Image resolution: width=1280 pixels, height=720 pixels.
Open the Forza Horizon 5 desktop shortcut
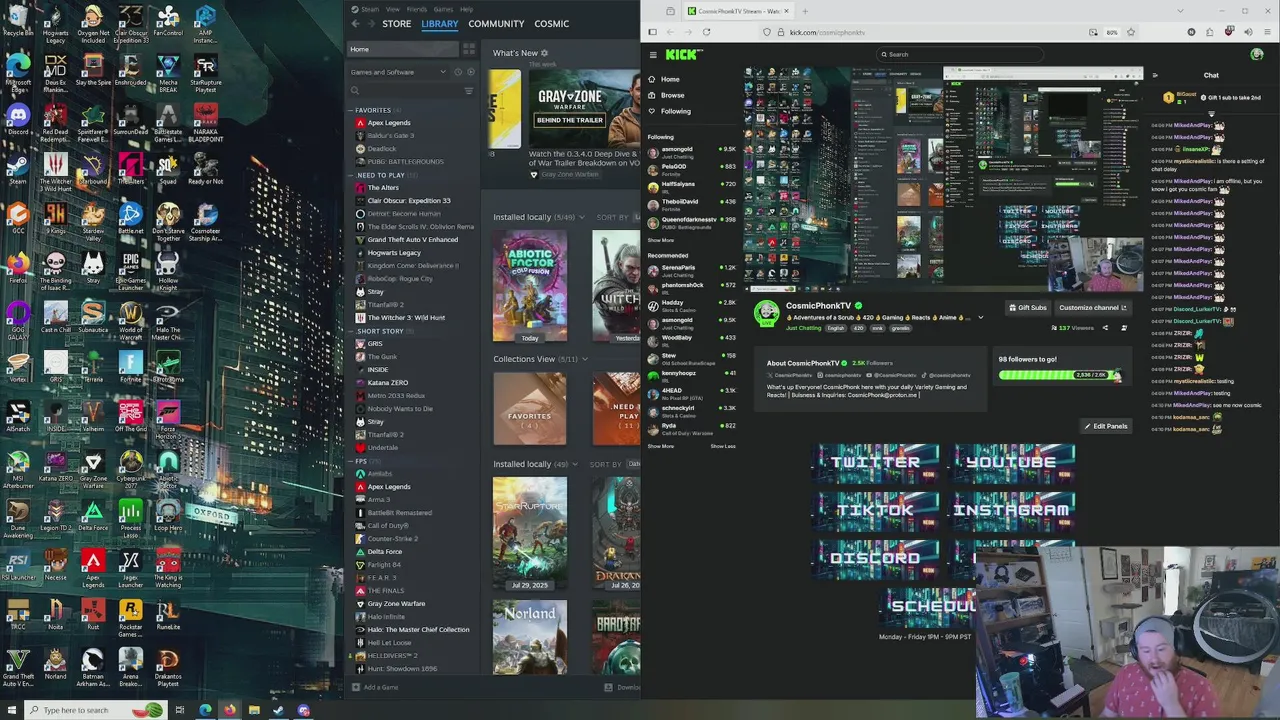point(168,421)
